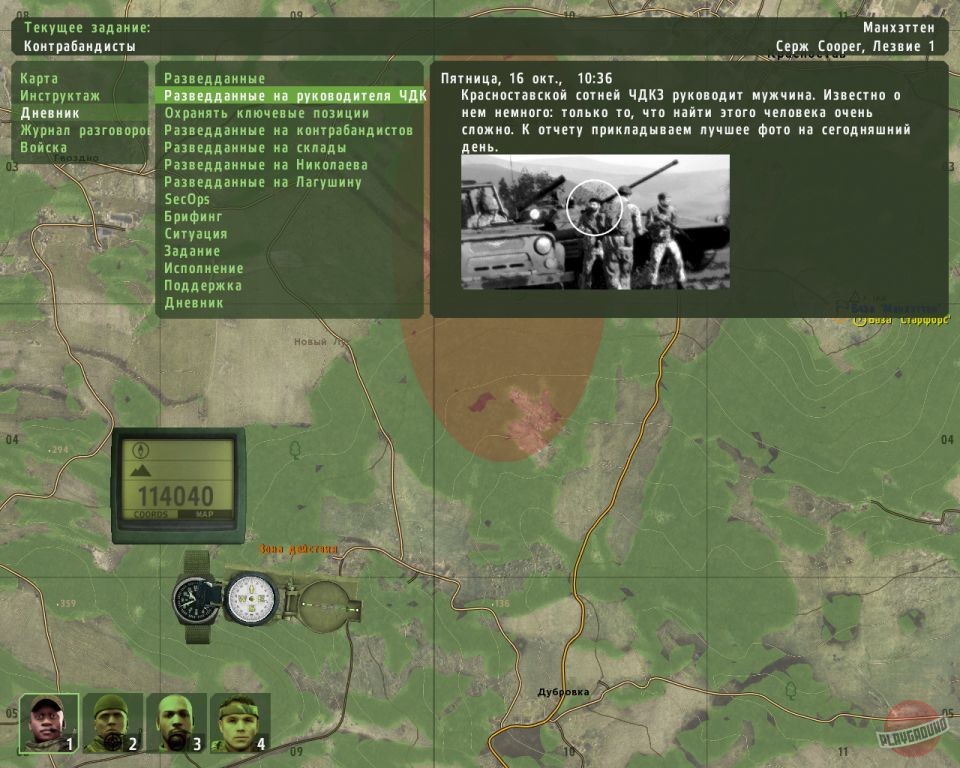
Task: Select squad member portrait number 1
Action: pyautogui.click(x=48, y=722)
